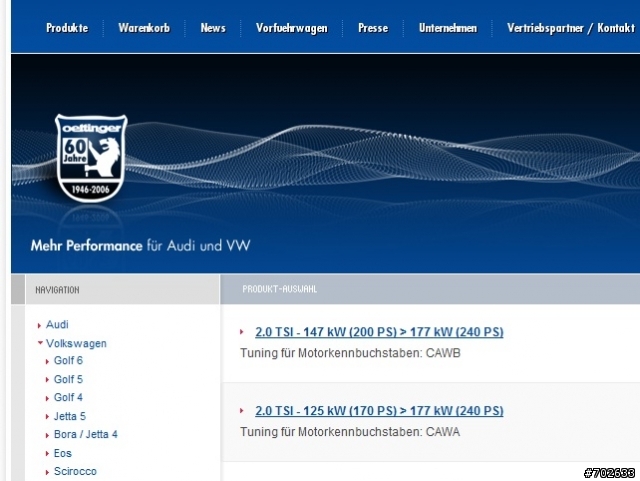Click the PRODUKT-AUSWAHL panel header
Screen dimensions: 640x481
tap(430, 289)
